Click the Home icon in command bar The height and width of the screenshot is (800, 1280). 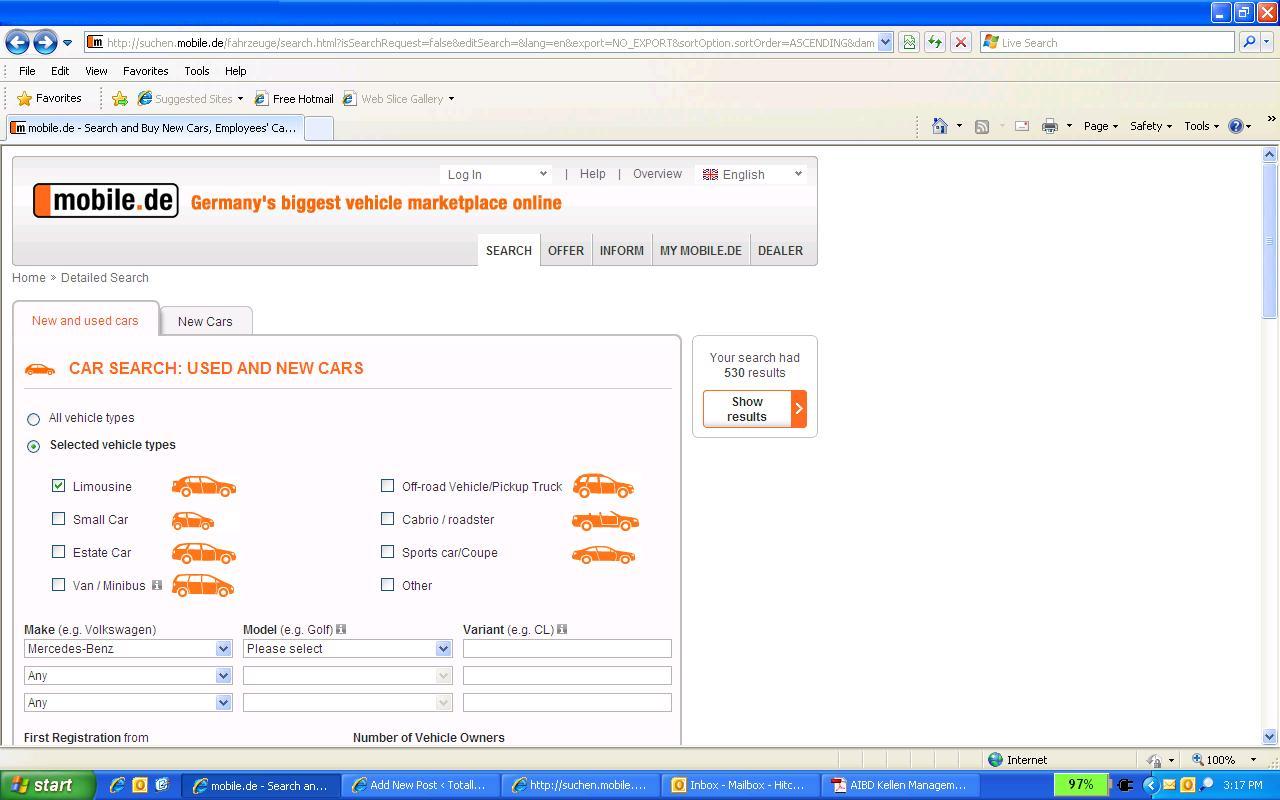pyautogui.click(x=939, y=126)
